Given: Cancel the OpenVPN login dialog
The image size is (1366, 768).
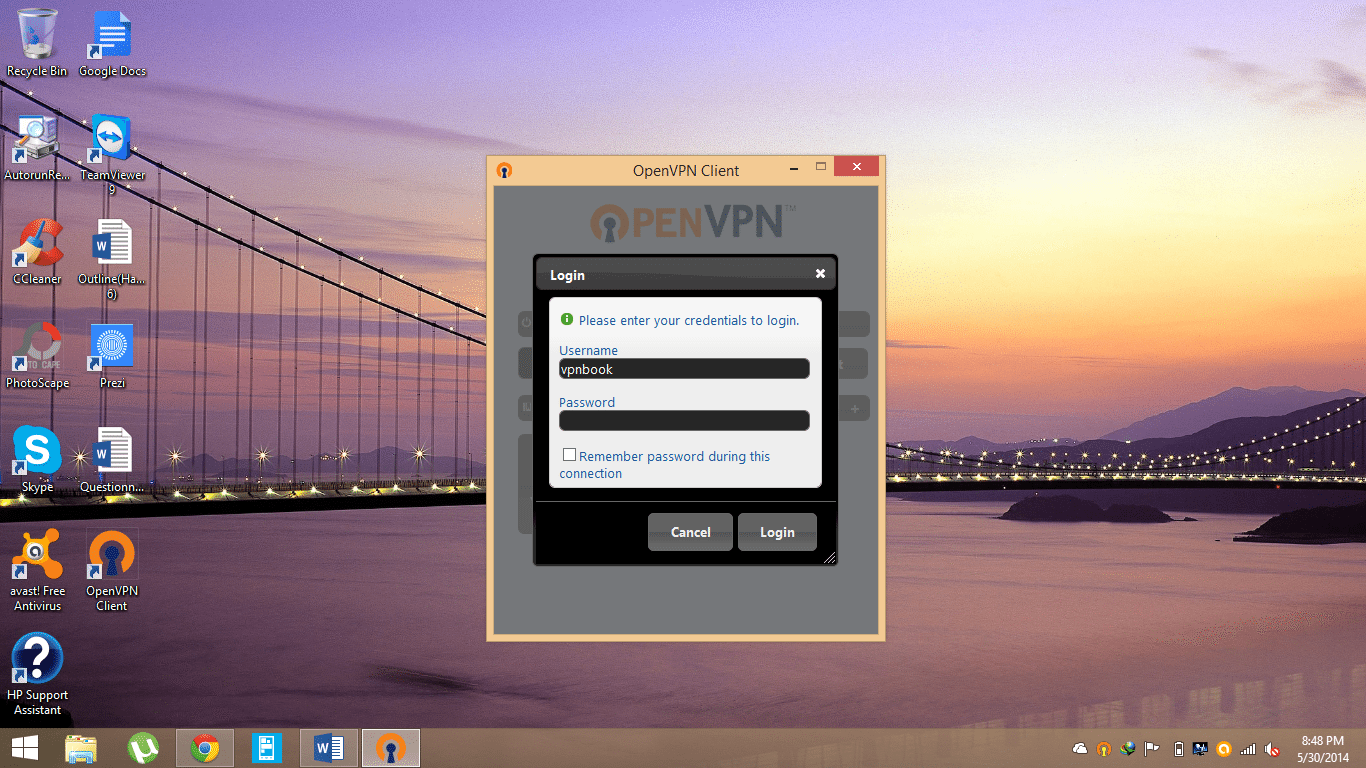Looking at the screenshot, I should (690, 532).
